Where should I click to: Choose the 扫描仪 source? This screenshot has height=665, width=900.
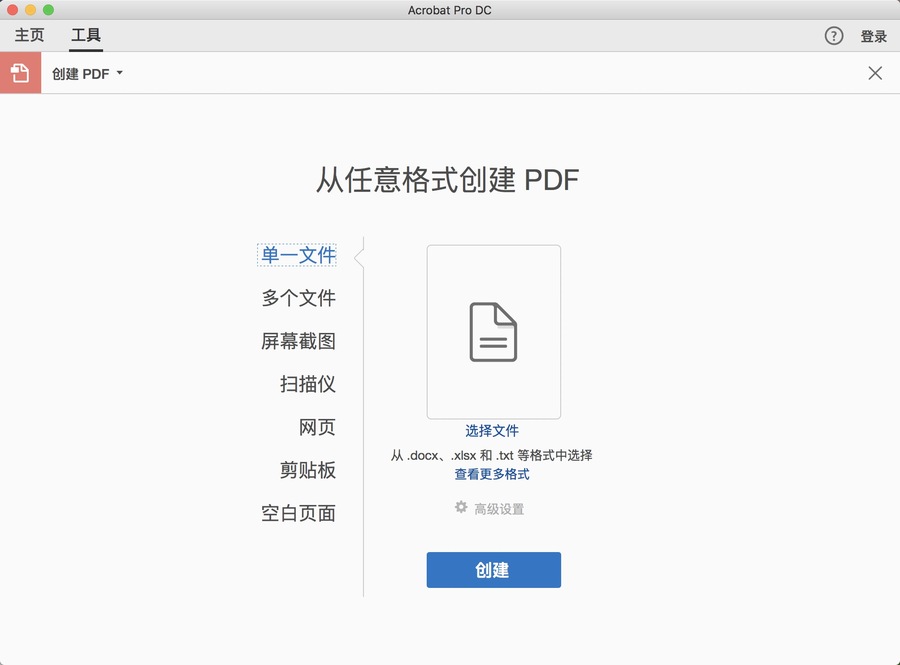pyautogui.click(x=308, y=384)
